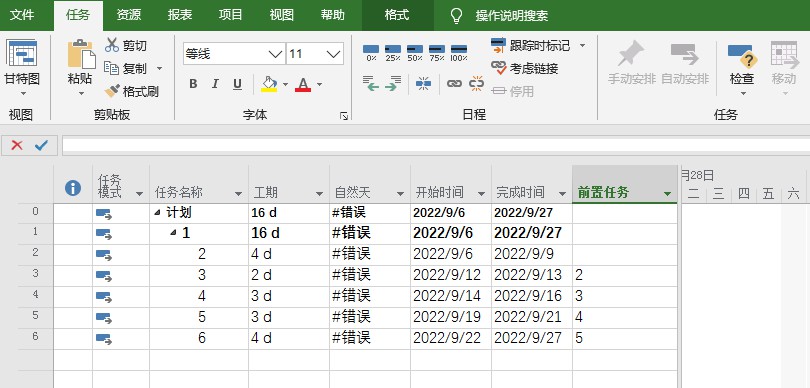Switch to the 格式 tab

397,15
